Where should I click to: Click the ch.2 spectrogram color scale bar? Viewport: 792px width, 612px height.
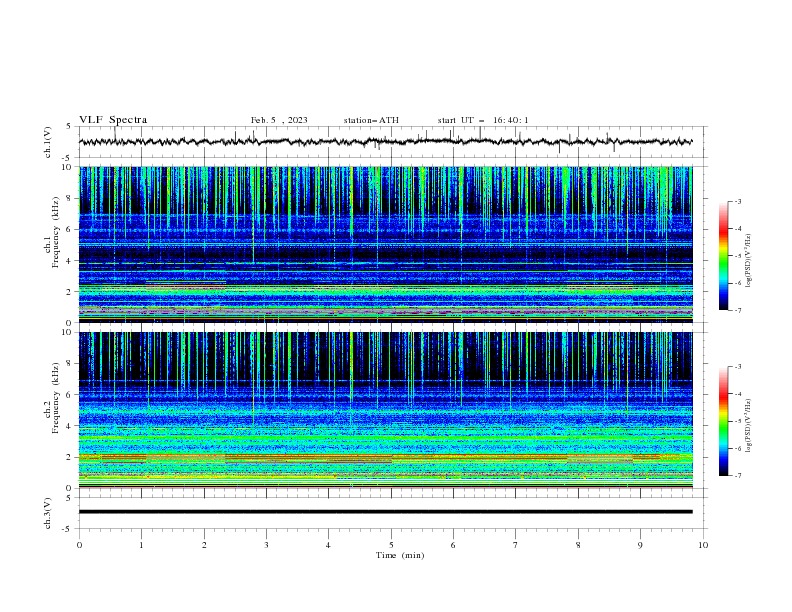(724, 421)
